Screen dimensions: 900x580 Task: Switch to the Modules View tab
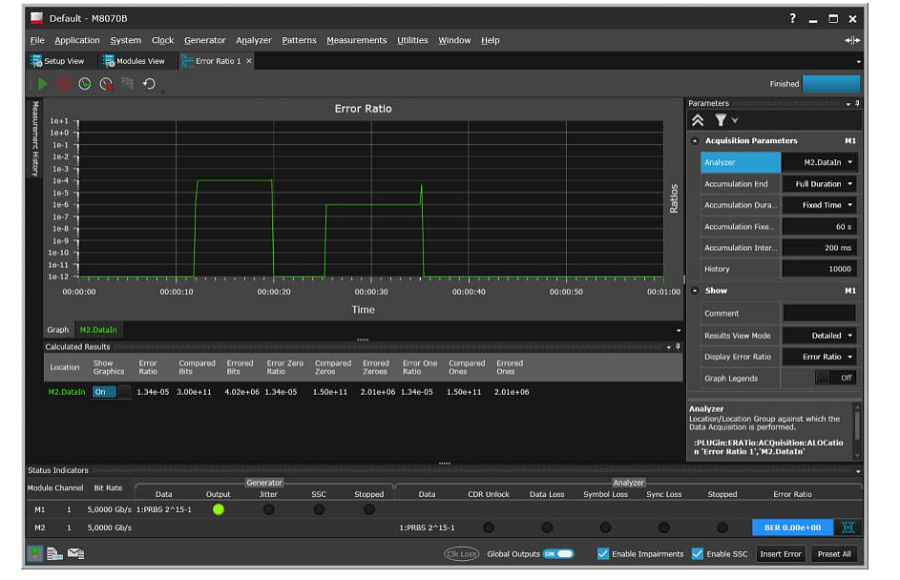(134, 61)
